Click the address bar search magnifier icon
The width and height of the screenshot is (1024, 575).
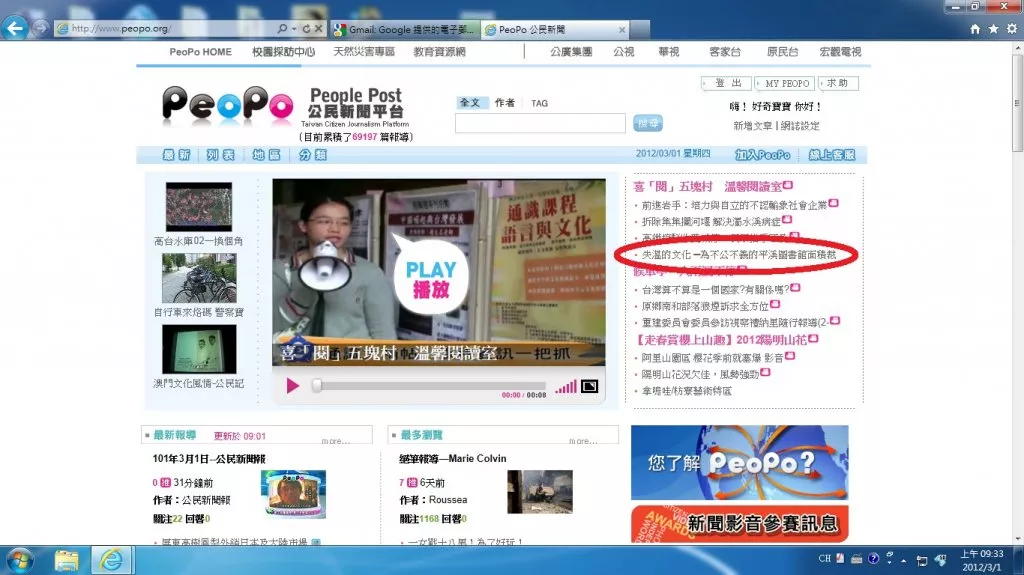(x=281, y=29)
